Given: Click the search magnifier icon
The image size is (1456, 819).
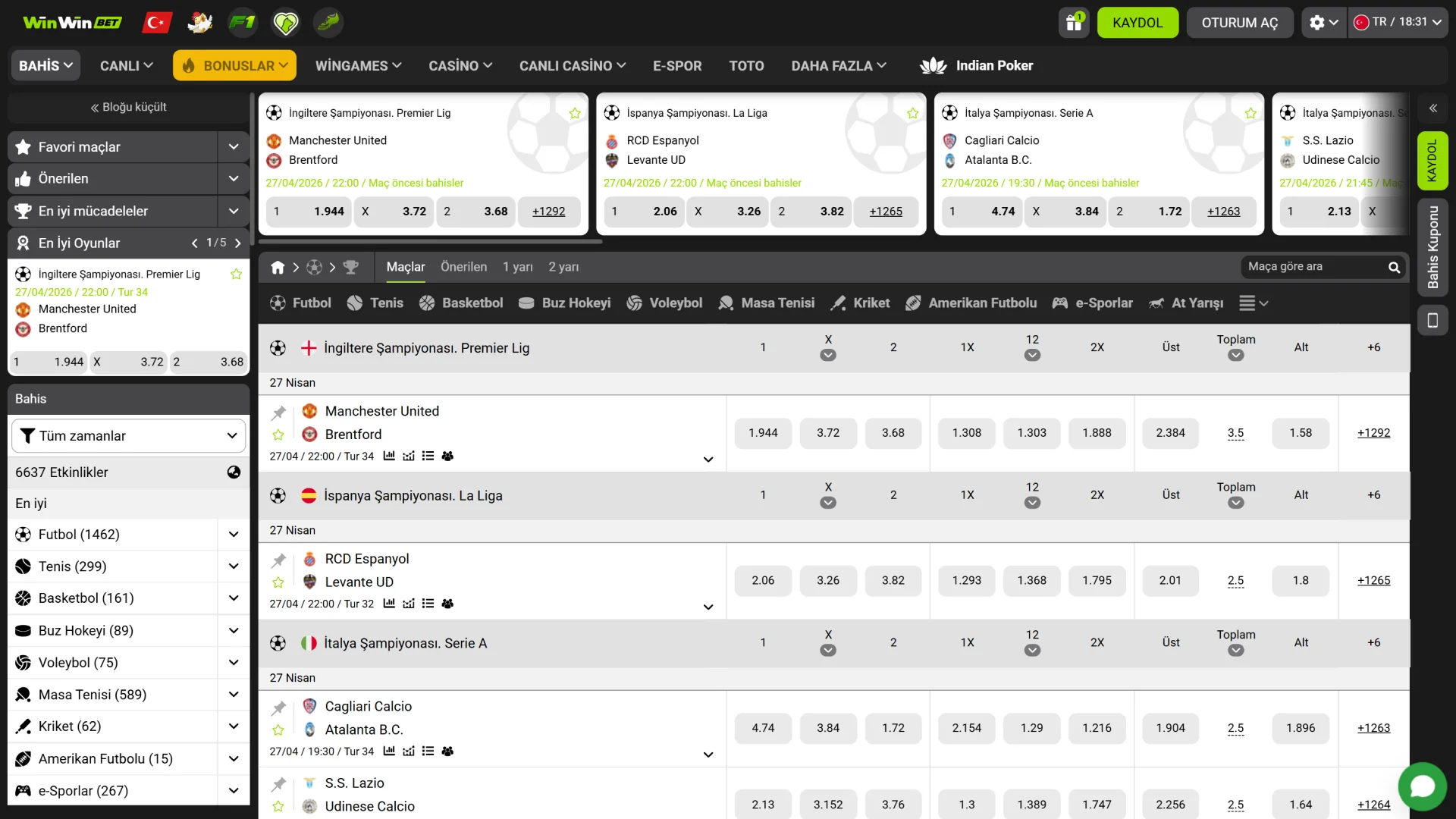Looking at the screenshot, I should click(1394, 267).
